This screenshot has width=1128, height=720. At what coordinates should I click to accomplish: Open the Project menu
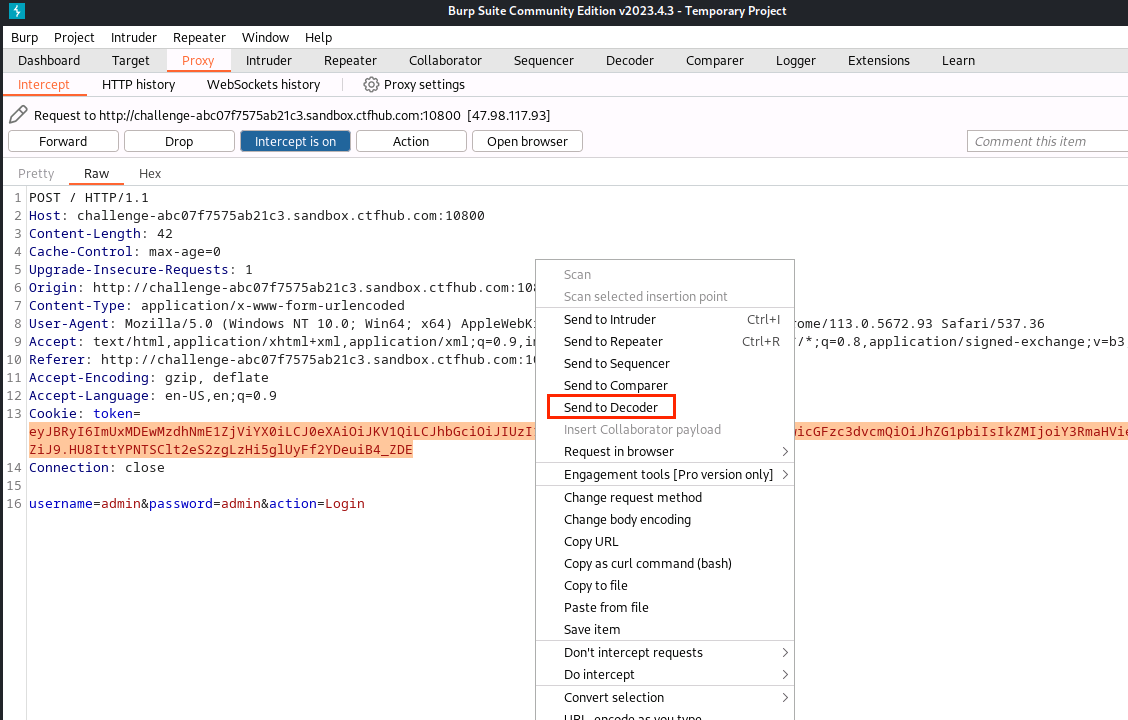pyautogui.click(x=74, y=37)
